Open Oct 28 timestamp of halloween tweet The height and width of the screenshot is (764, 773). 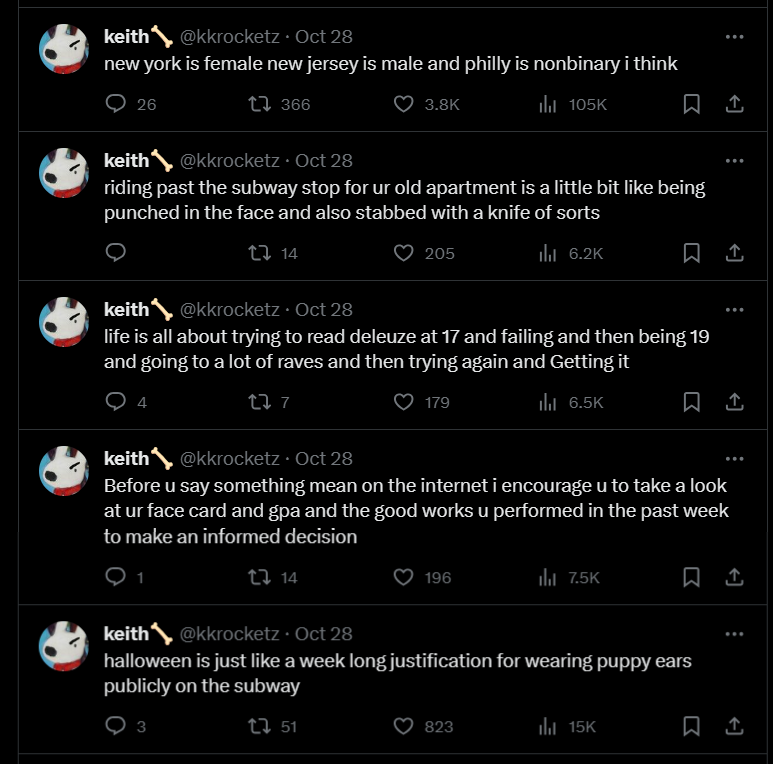click(x=323, y=633)
